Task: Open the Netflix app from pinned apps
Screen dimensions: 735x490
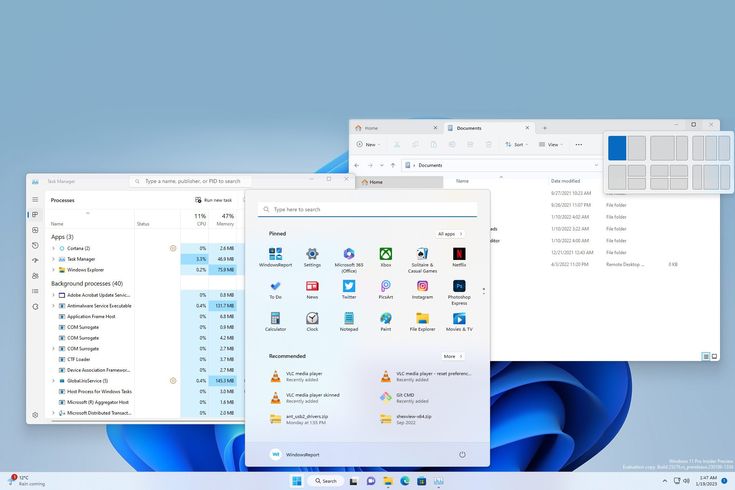Action: click(459, 255)
